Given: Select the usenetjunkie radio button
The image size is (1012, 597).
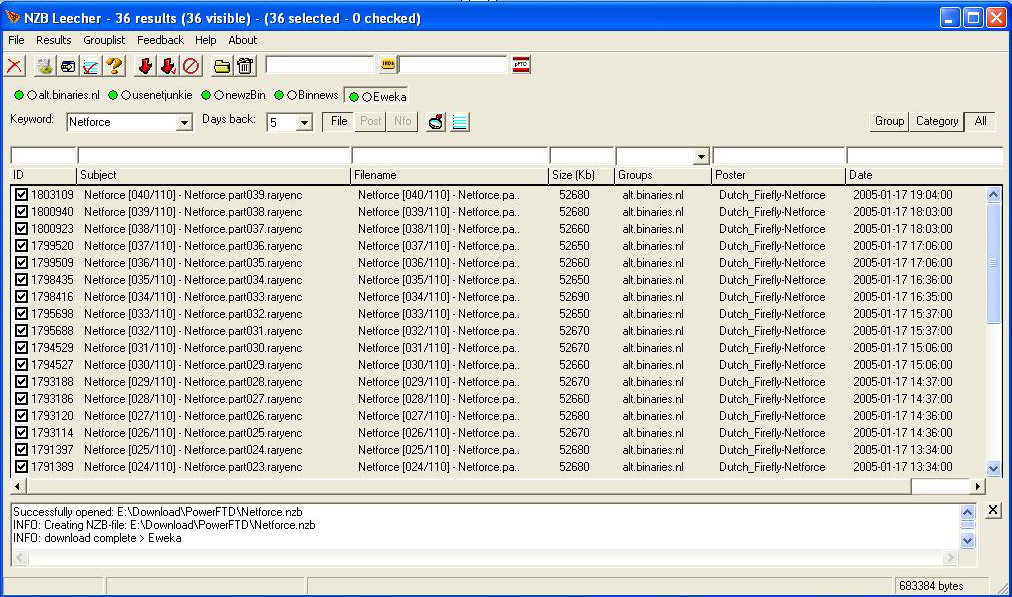Looking at the screenshot, I should point(126,96).
